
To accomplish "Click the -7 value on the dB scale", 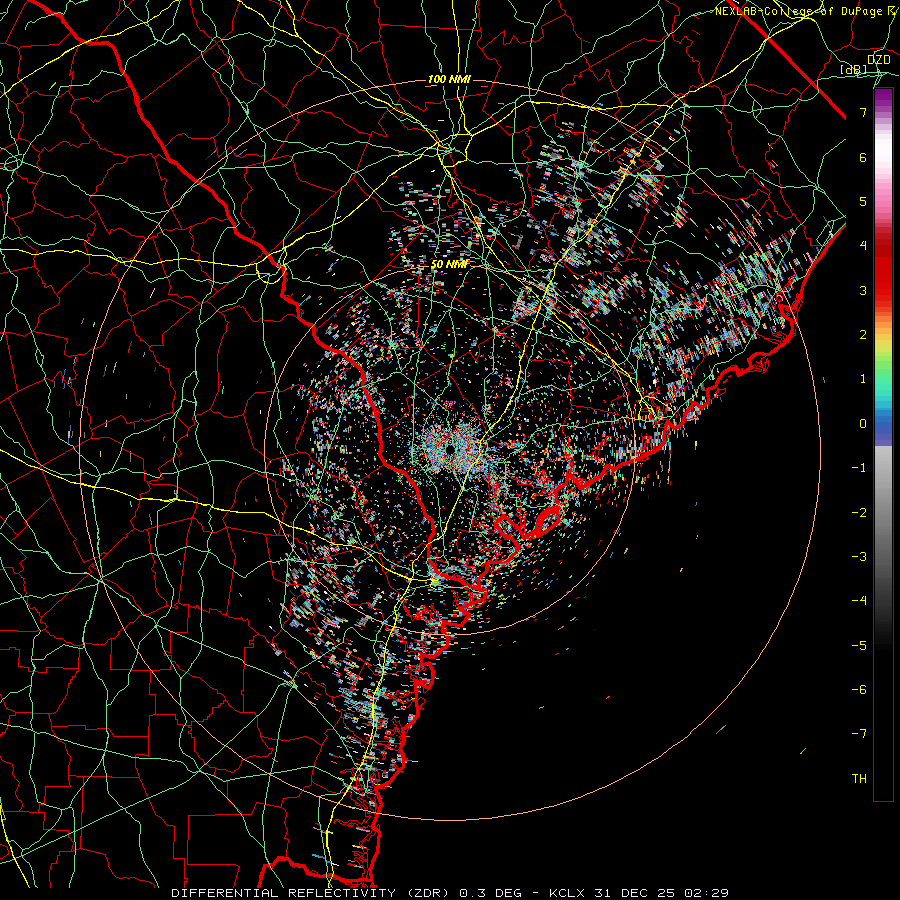I will coord(859,734).
